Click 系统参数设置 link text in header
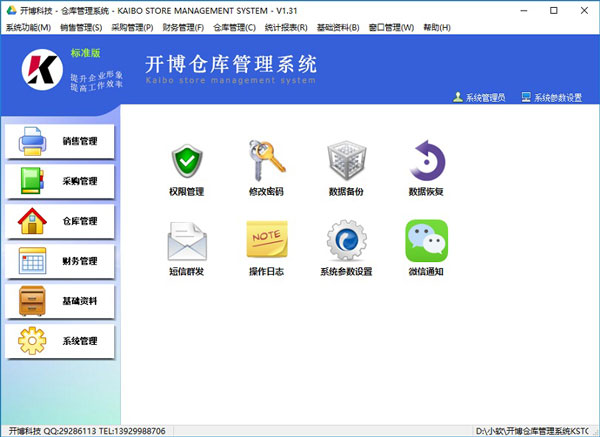600x437 pixels. click(x=558, y=98)
